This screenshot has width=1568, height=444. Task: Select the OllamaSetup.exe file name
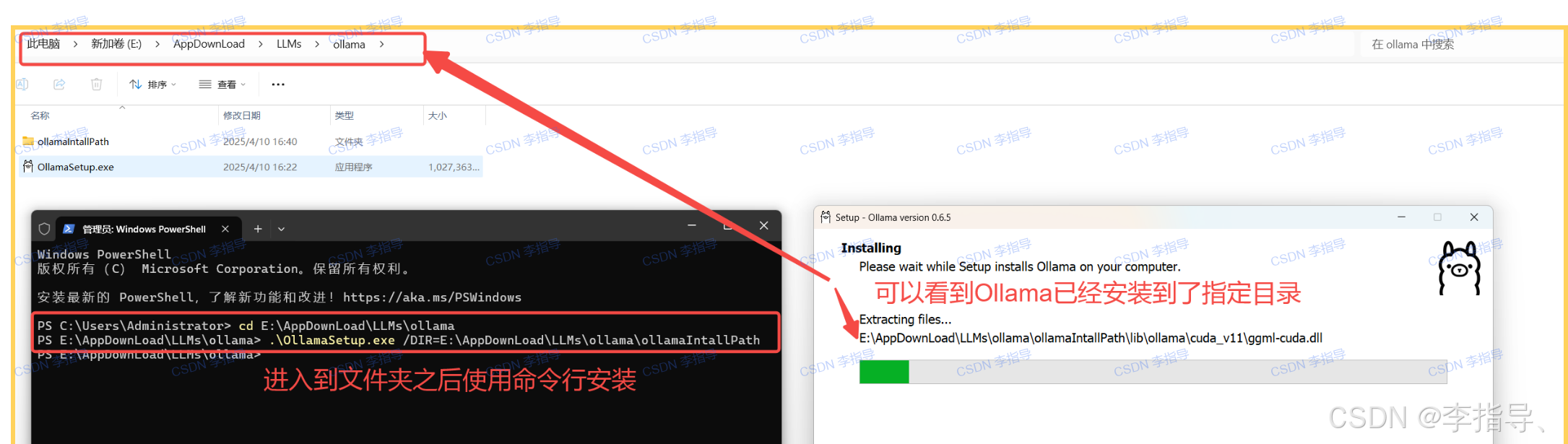point(76,167)
